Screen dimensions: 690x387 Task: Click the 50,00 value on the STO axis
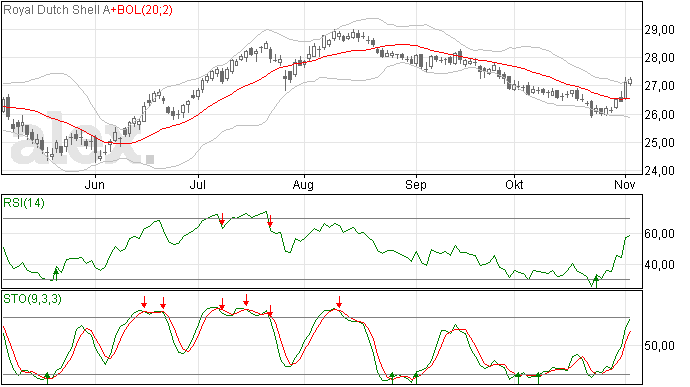point(660,346)
